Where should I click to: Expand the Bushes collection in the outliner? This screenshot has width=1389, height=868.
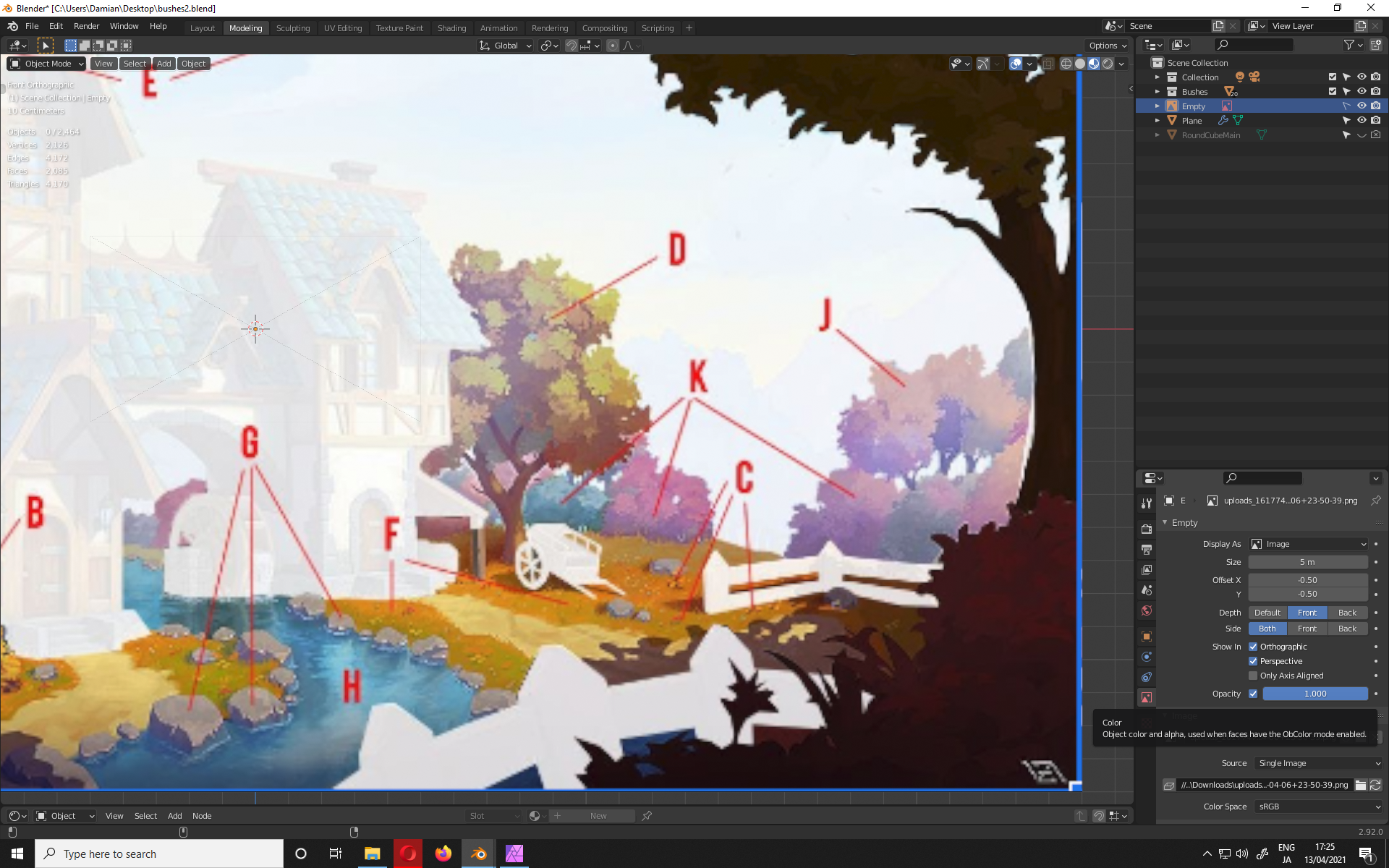1157,92
